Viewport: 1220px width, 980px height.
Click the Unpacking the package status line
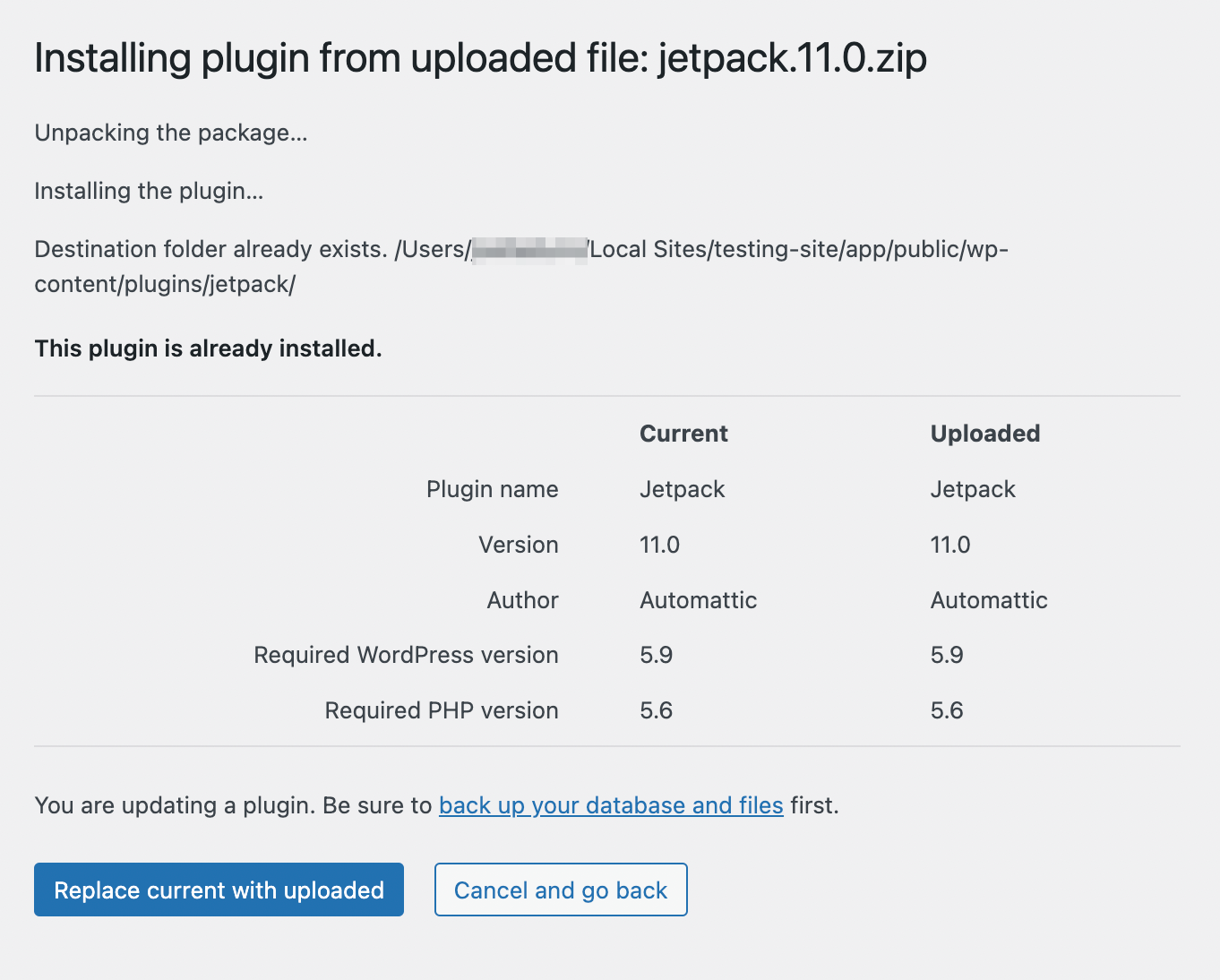(x=171, y=133)
